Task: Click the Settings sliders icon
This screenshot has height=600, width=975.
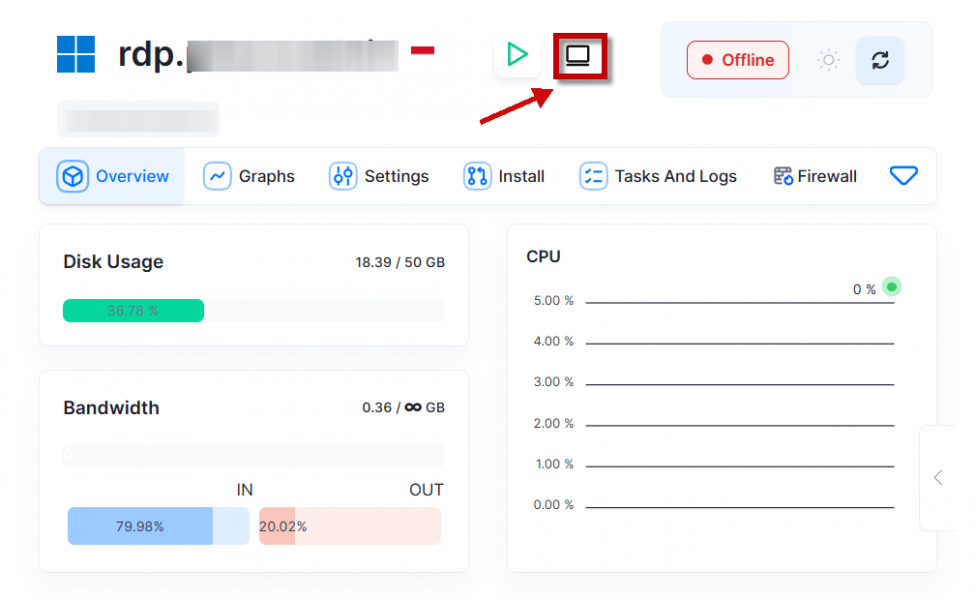Action: pos(343,176)
